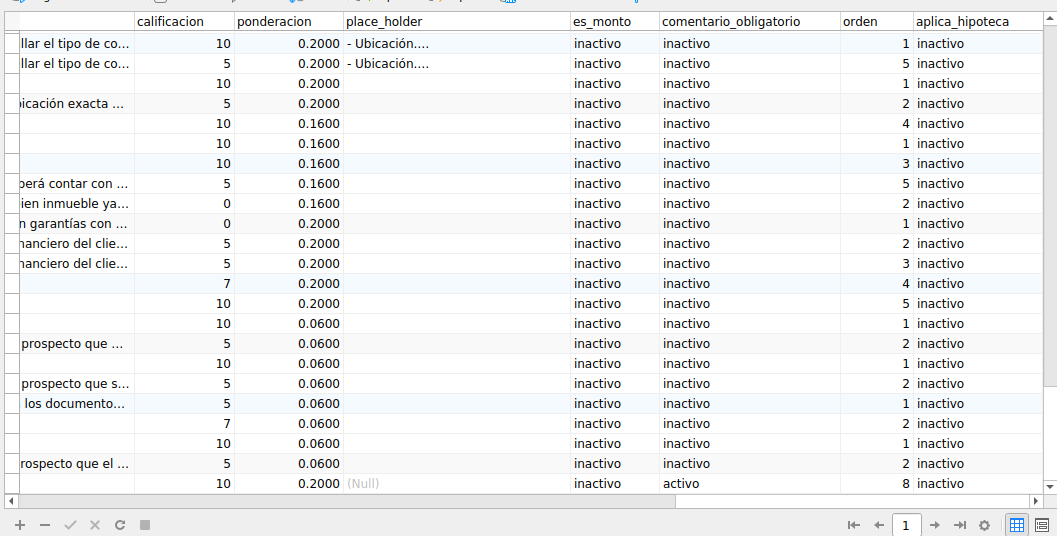Discard changes with the X icon

(95, 525)
